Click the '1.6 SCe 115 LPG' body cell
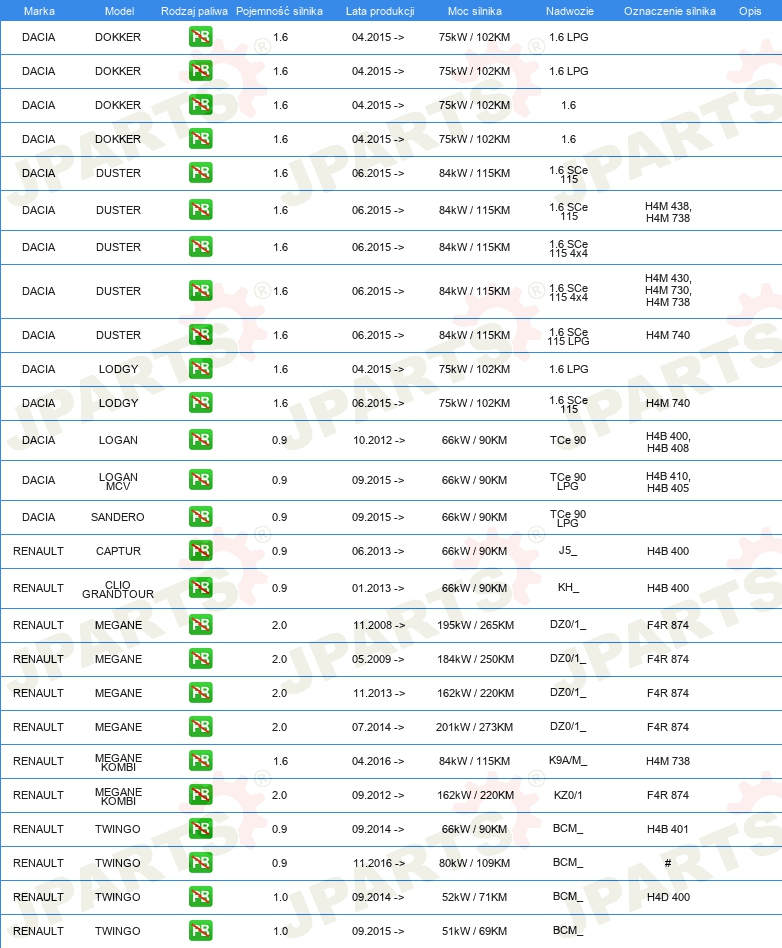This screenshot has height=948, width=782. (x=568, y=336)
